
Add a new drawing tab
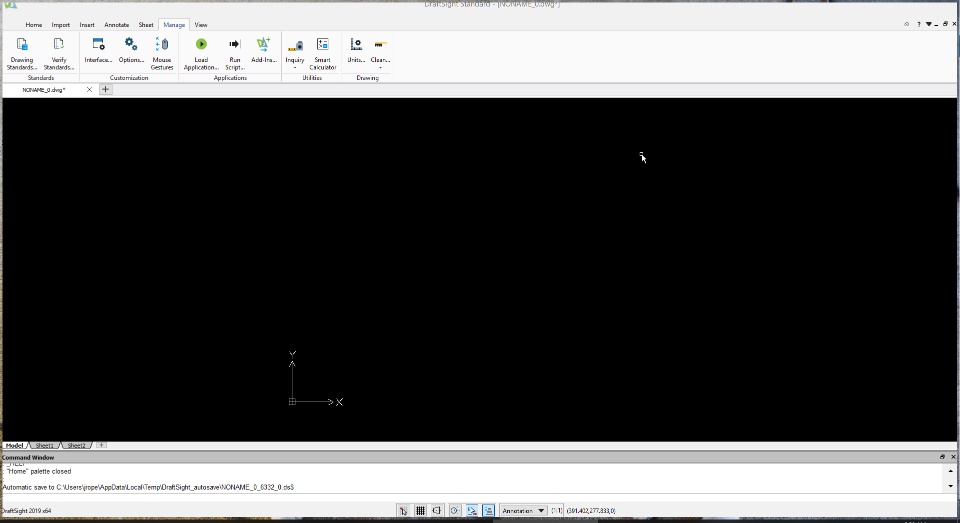click(105, 89)
